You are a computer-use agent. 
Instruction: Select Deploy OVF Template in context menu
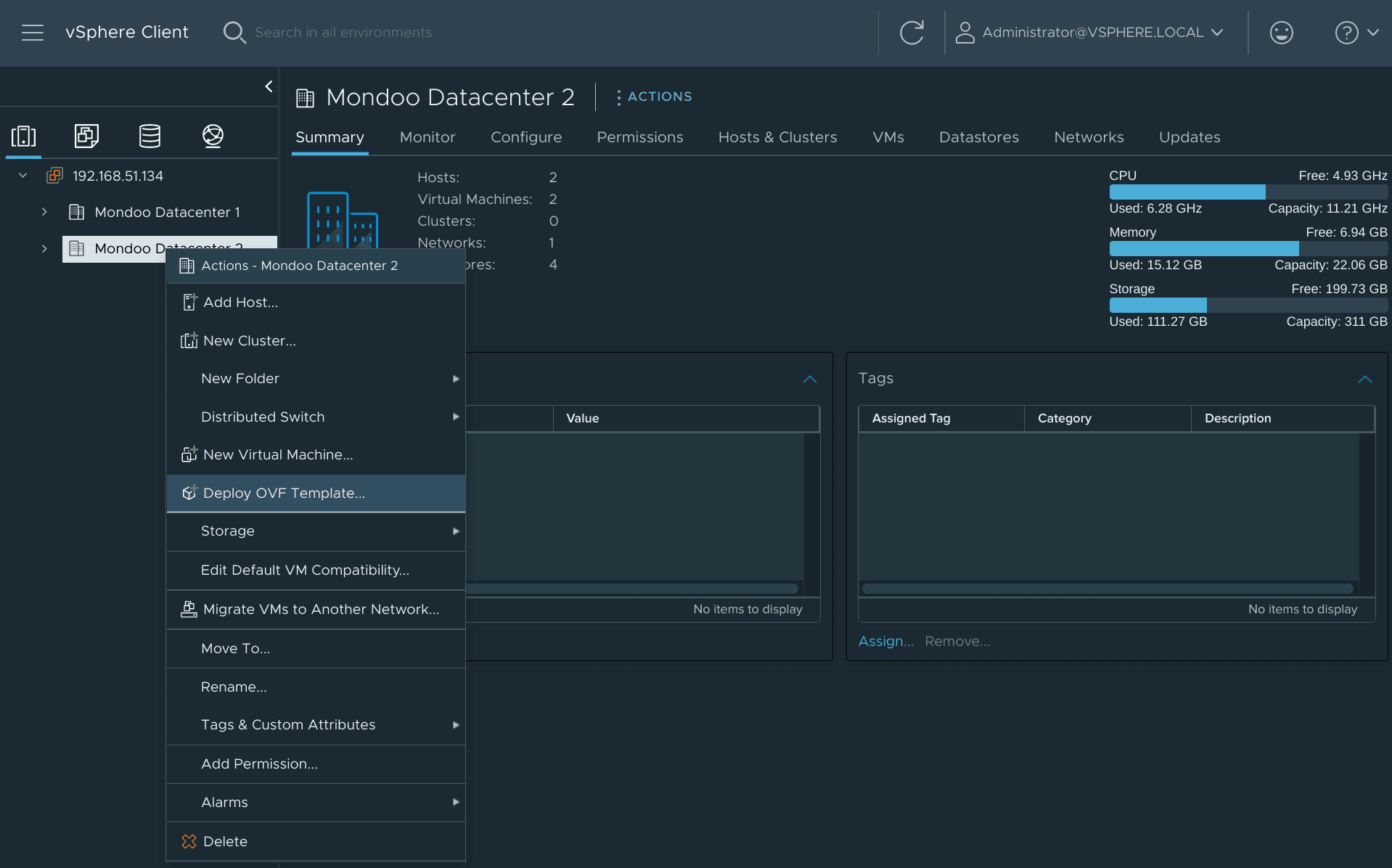(x=284, y=493)
